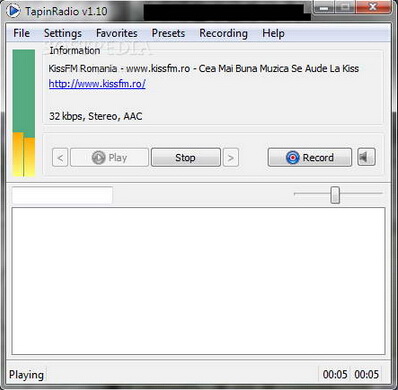Click inside the empty station list area
398x390 pixels.
[198, 281]
